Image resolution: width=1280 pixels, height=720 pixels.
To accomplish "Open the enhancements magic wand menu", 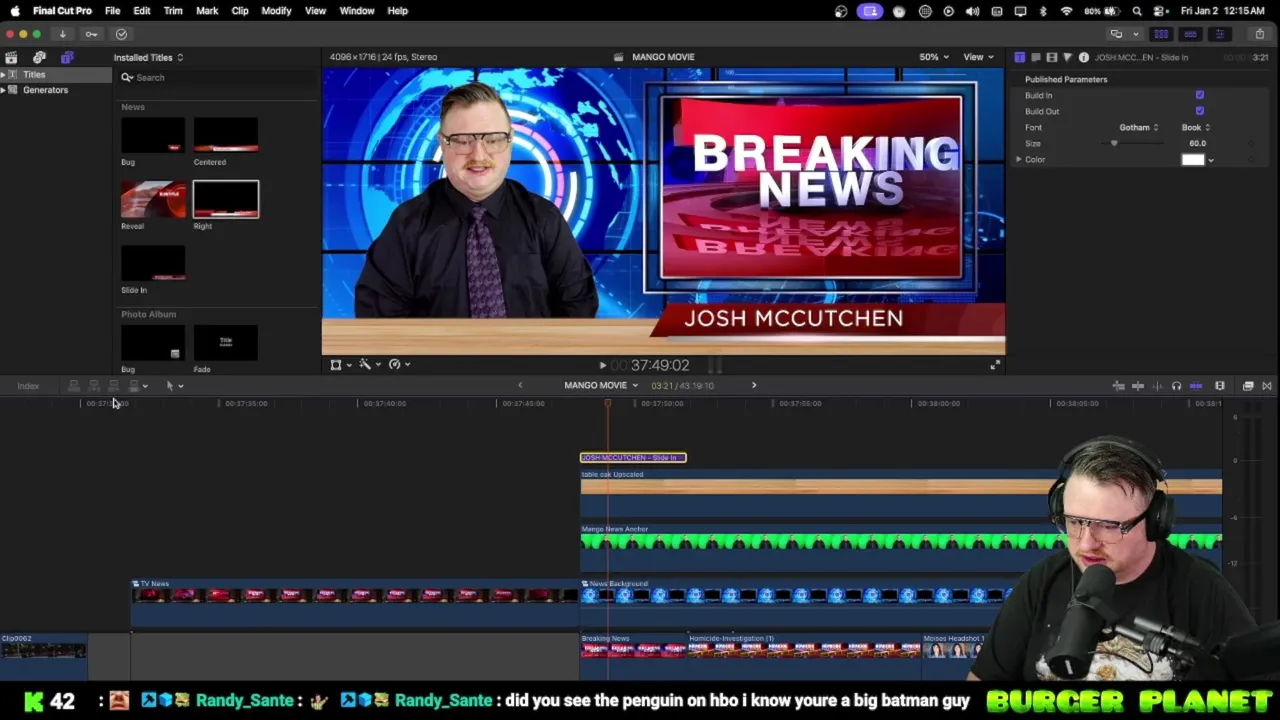I will 369,365.
